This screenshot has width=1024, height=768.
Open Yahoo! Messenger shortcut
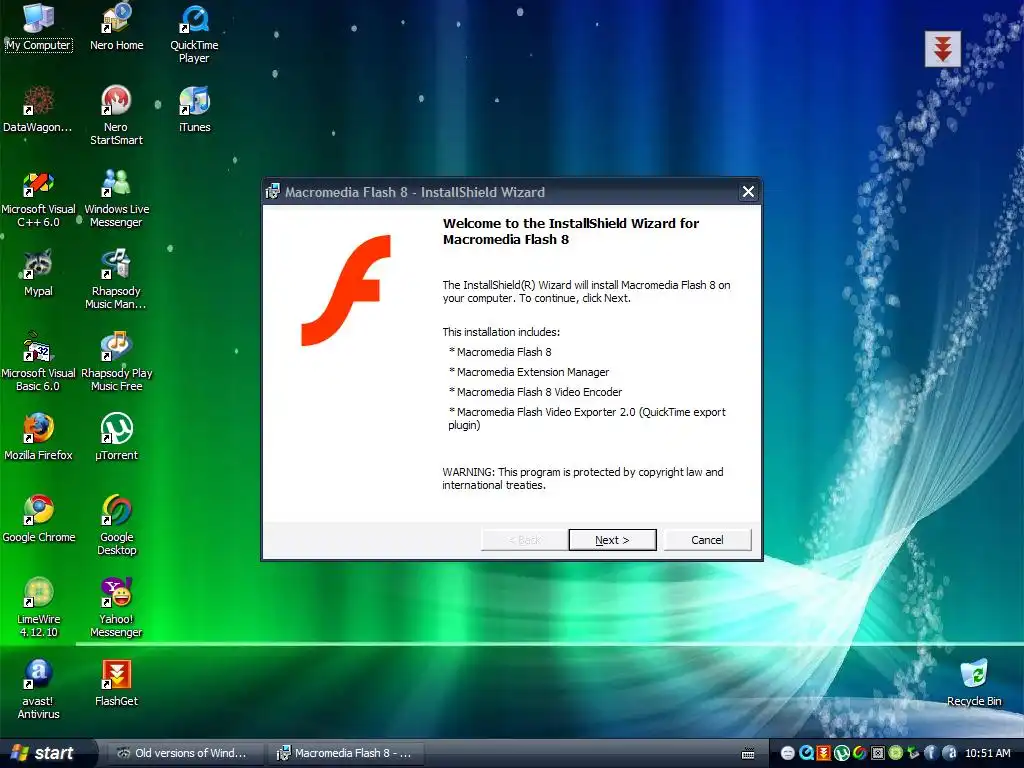click(x=116, y=607)
